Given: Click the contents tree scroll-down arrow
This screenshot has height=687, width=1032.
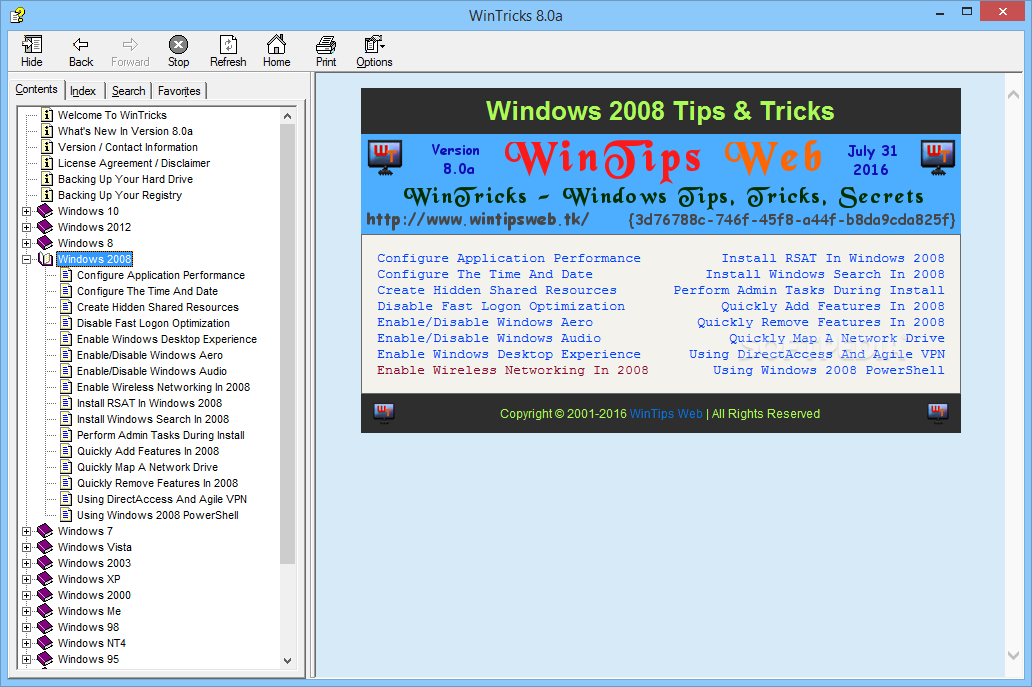Looking at the screenshot, I should pyautogui.click(x=287, y=660).
